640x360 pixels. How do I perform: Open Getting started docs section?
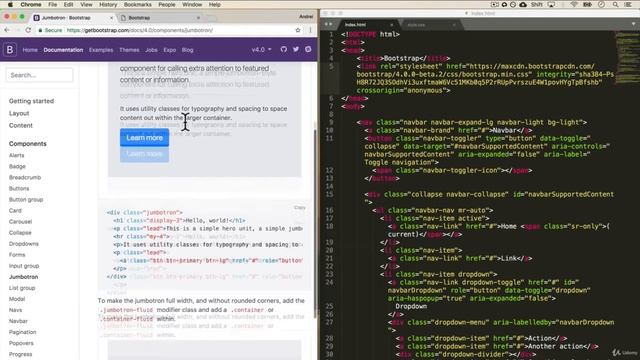31,101
